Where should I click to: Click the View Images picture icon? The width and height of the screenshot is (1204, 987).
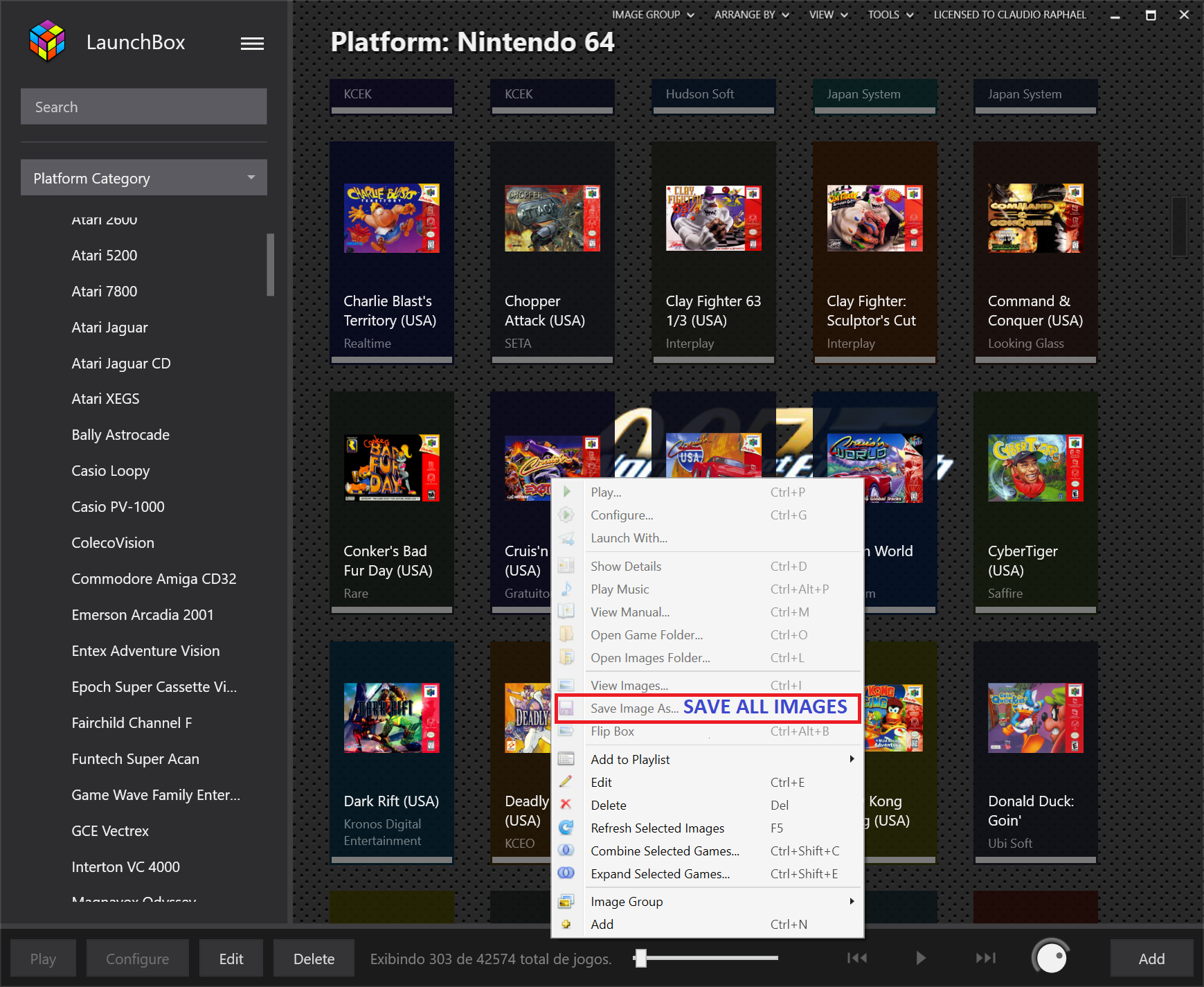[x=566, y=685]
